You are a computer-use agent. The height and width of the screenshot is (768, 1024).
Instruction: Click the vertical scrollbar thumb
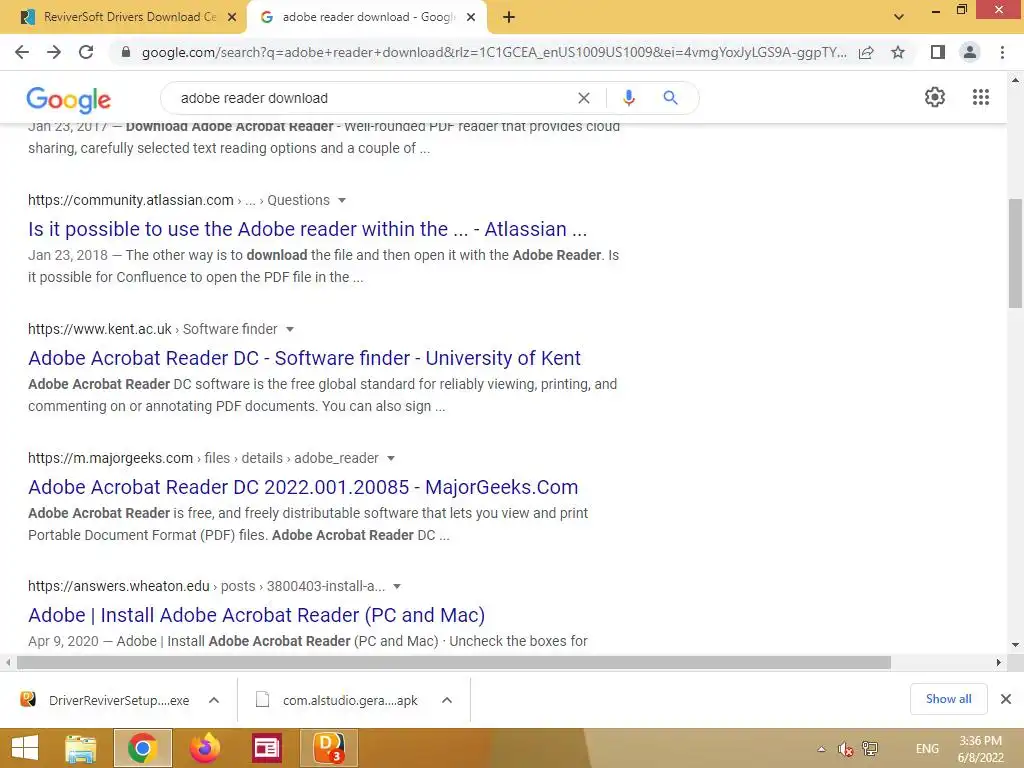tap(1015, 253)
